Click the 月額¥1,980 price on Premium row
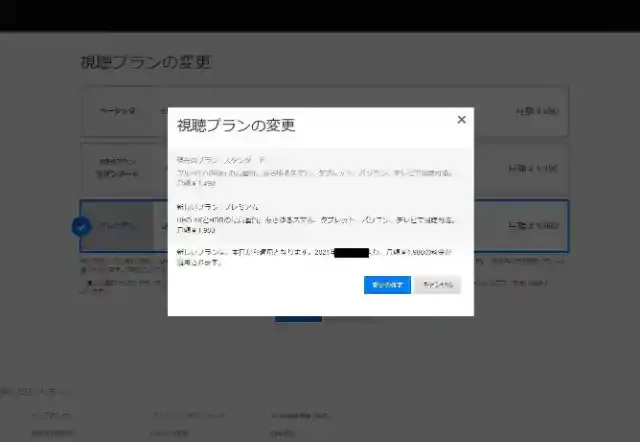640x442 pixels. [x=533, y=226]
